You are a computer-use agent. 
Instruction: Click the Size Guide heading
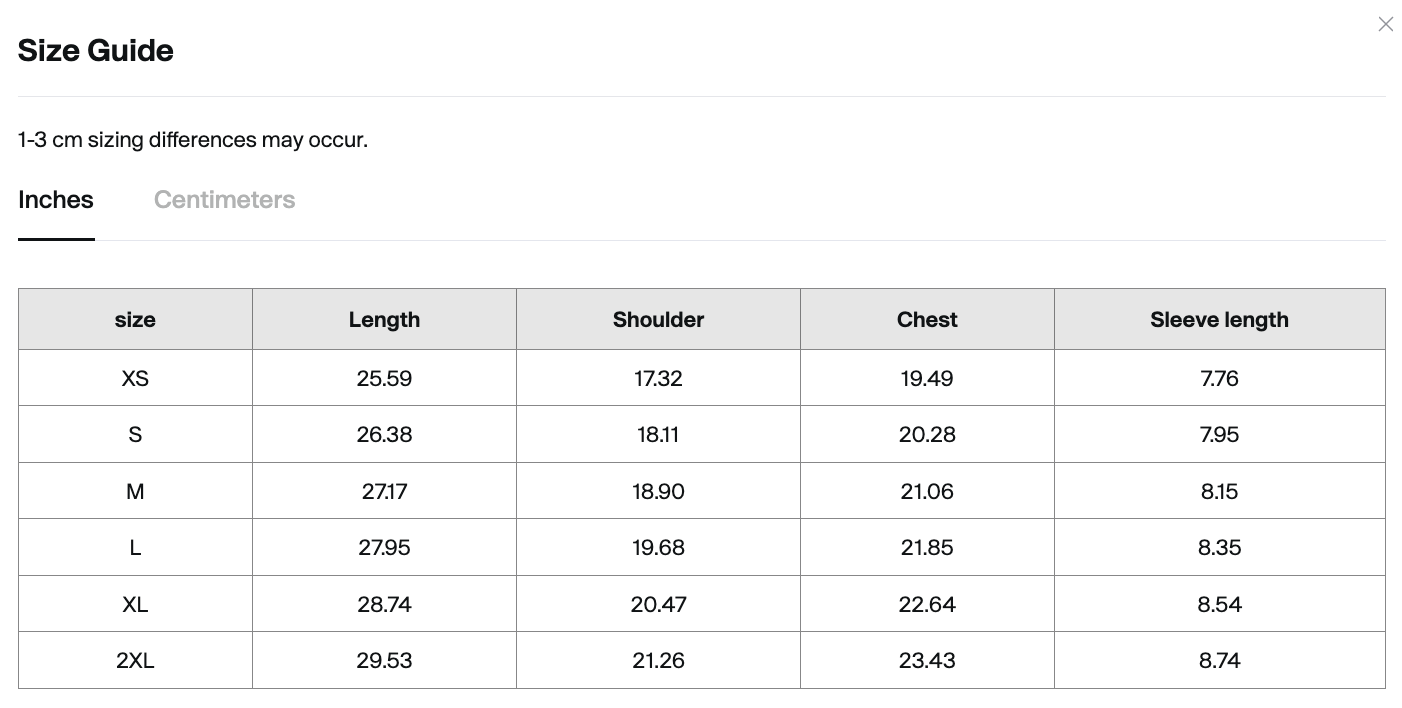coord(96,51)
